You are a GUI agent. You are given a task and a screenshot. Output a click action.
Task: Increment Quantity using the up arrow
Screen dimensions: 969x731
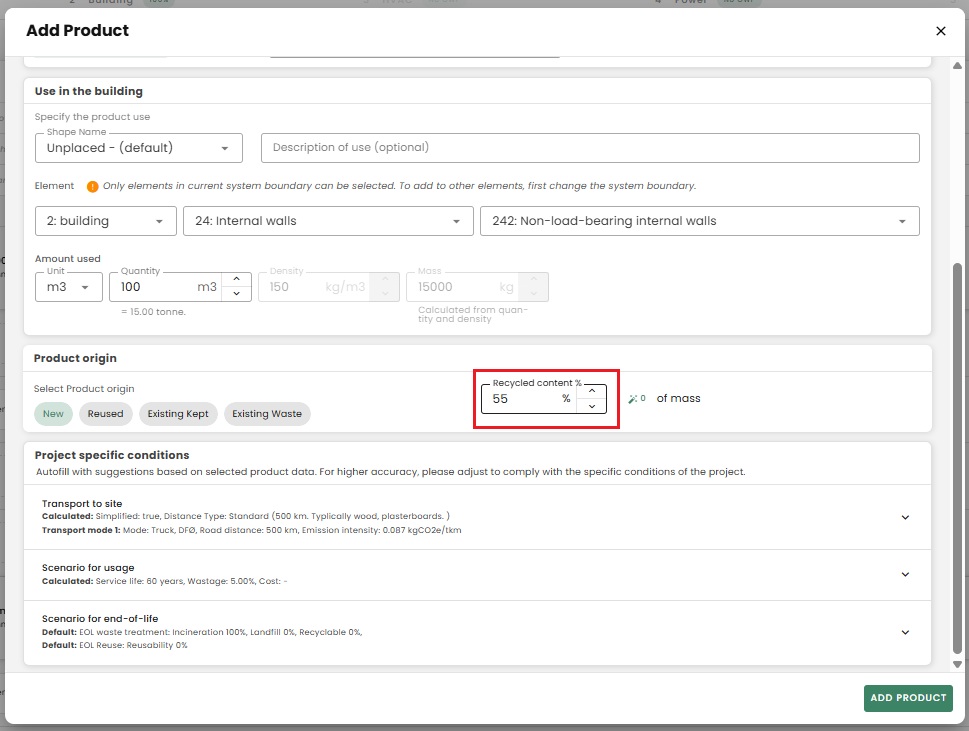tap(235, 280)
